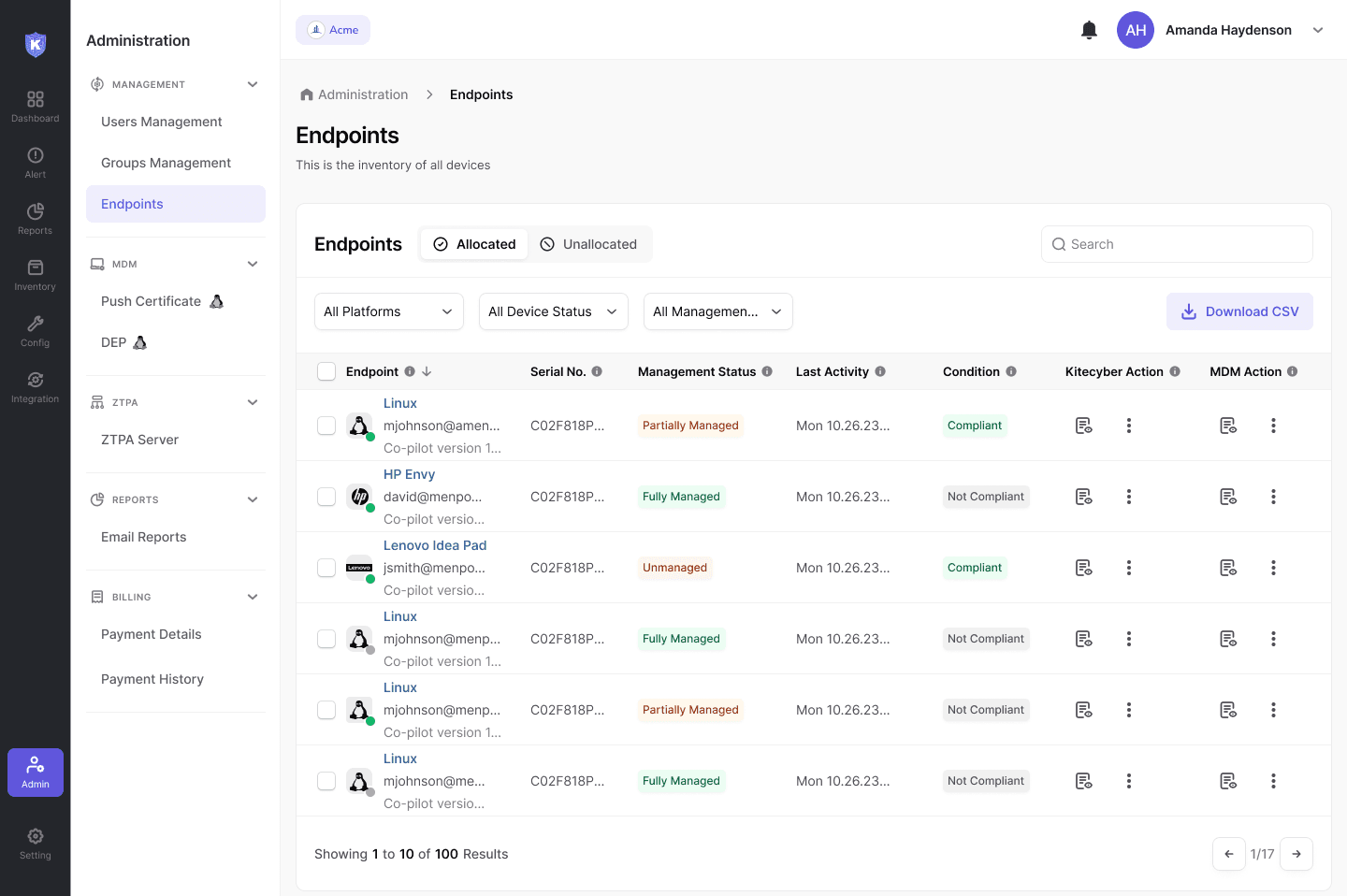Image resolution: width=1347 pixels, height=896 pixels.
Task: Collapse the MDM section
Action: pyautogui.click(x=253, y=264)
